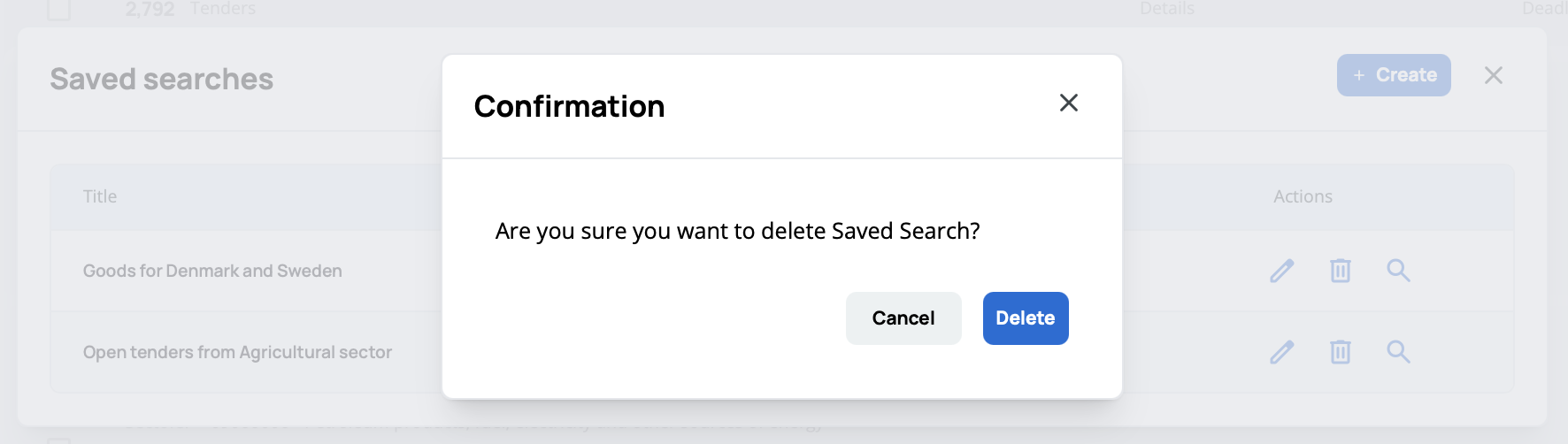Click the Title column header
This screenshot has height=444, width=1568.
pos(100,197)
